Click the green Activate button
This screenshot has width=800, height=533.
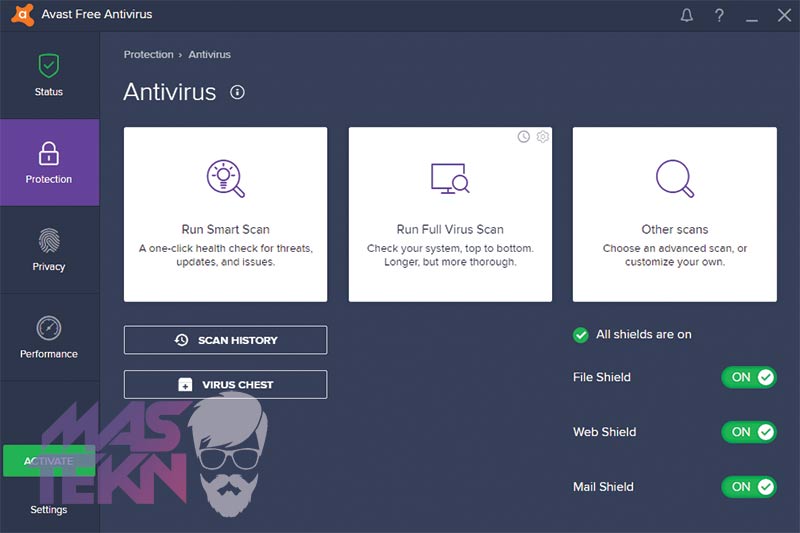pyautogui.click(x=49, y=461)
